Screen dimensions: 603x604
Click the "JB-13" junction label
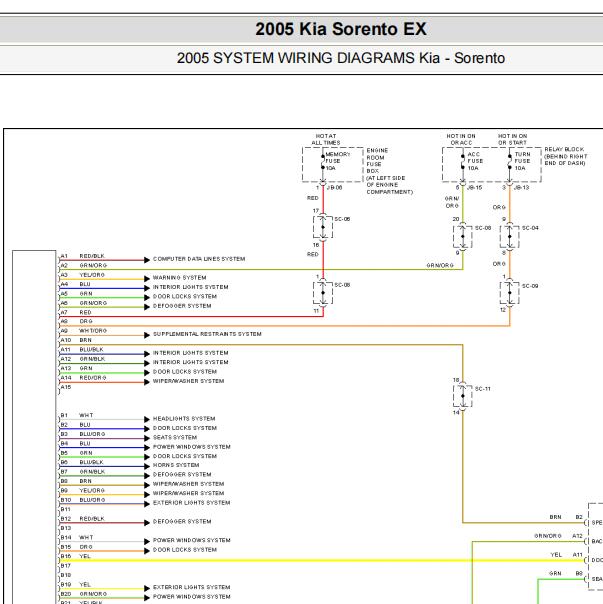(521, 188)
